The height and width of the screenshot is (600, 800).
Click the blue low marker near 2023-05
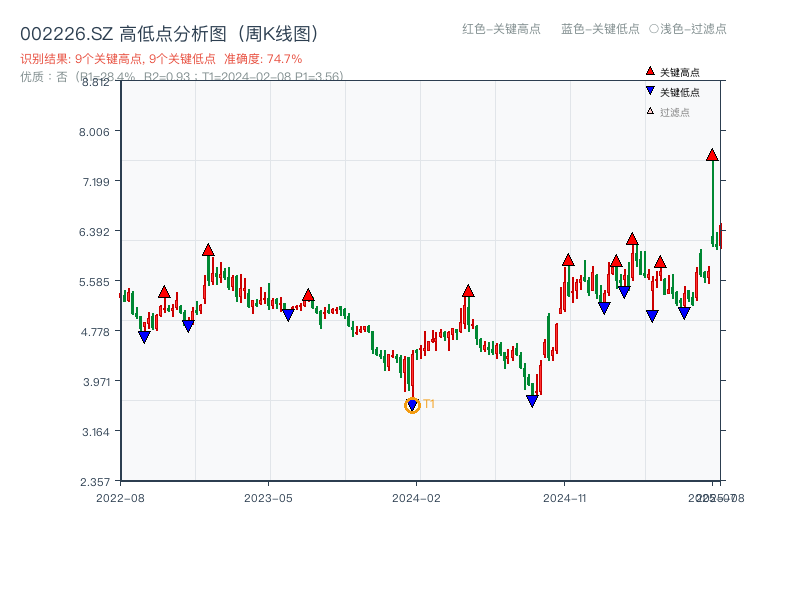point(288,315)
